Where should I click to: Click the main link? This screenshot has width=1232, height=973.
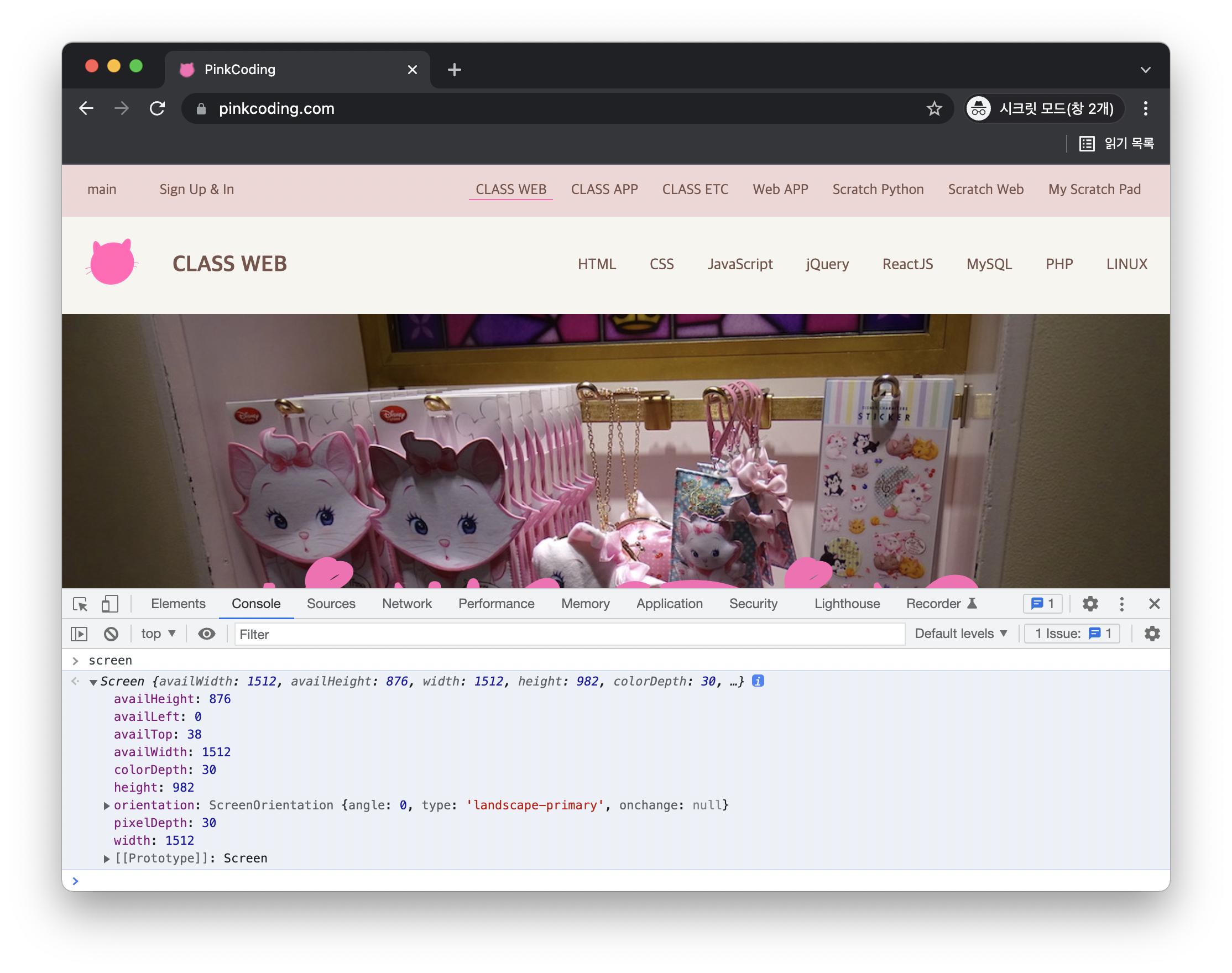[x=101, y=189]
